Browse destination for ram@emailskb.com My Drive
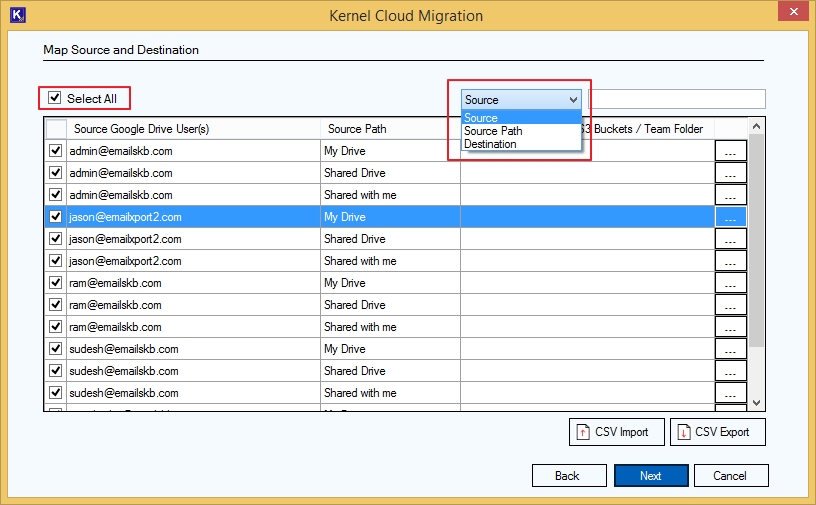Image resolution: width=816 pixels, height=505 pixels. [x=731, y=283]
